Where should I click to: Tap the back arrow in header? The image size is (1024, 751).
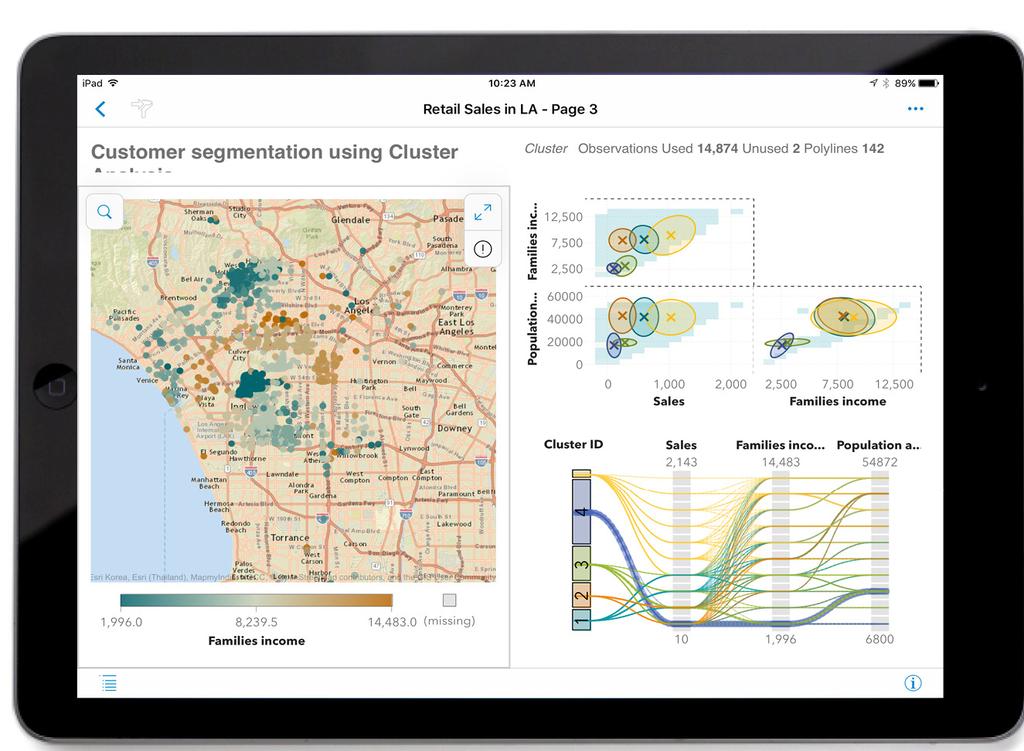tap(101, 109)
